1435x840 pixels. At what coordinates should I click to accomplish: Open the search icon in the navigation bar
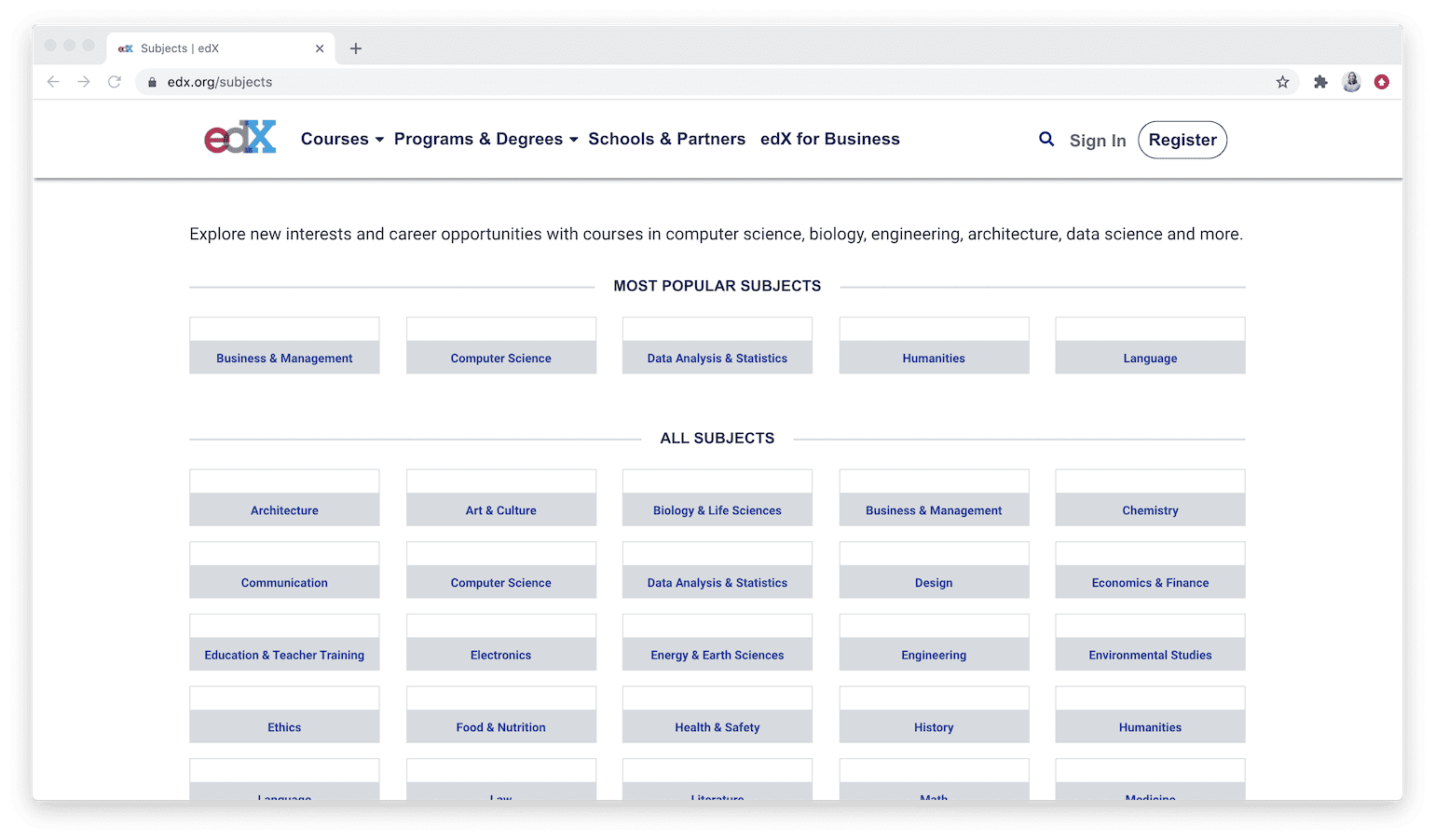click(x=1045, y=139)
